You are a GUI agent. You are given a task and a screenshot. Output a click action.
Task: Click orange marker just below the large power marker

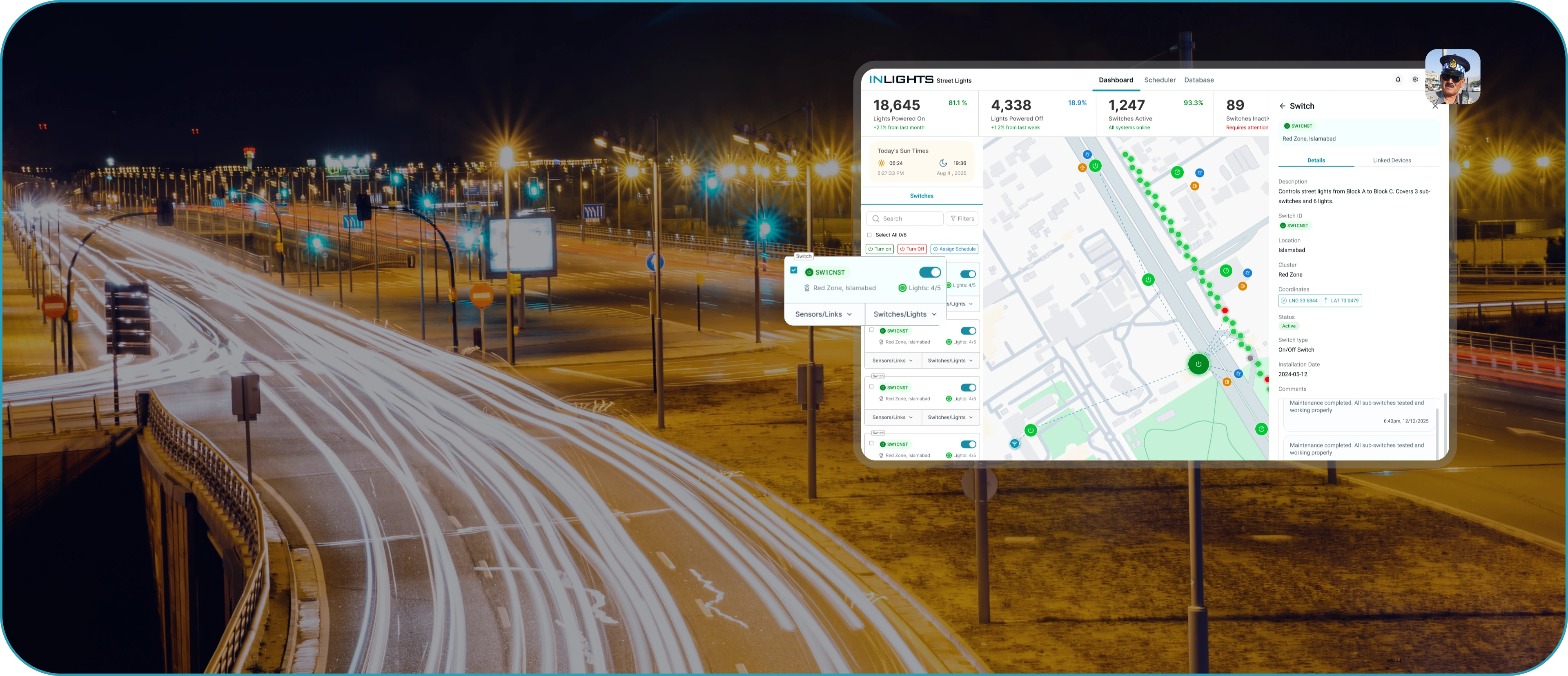[x=1227, y=382]
